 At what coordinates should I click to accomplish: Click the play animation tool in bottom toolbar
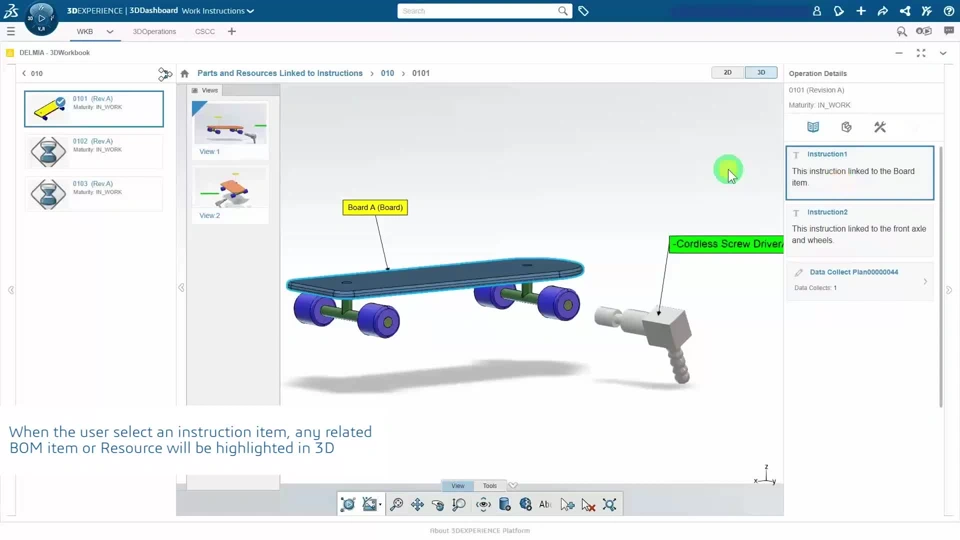coord(348,504)
